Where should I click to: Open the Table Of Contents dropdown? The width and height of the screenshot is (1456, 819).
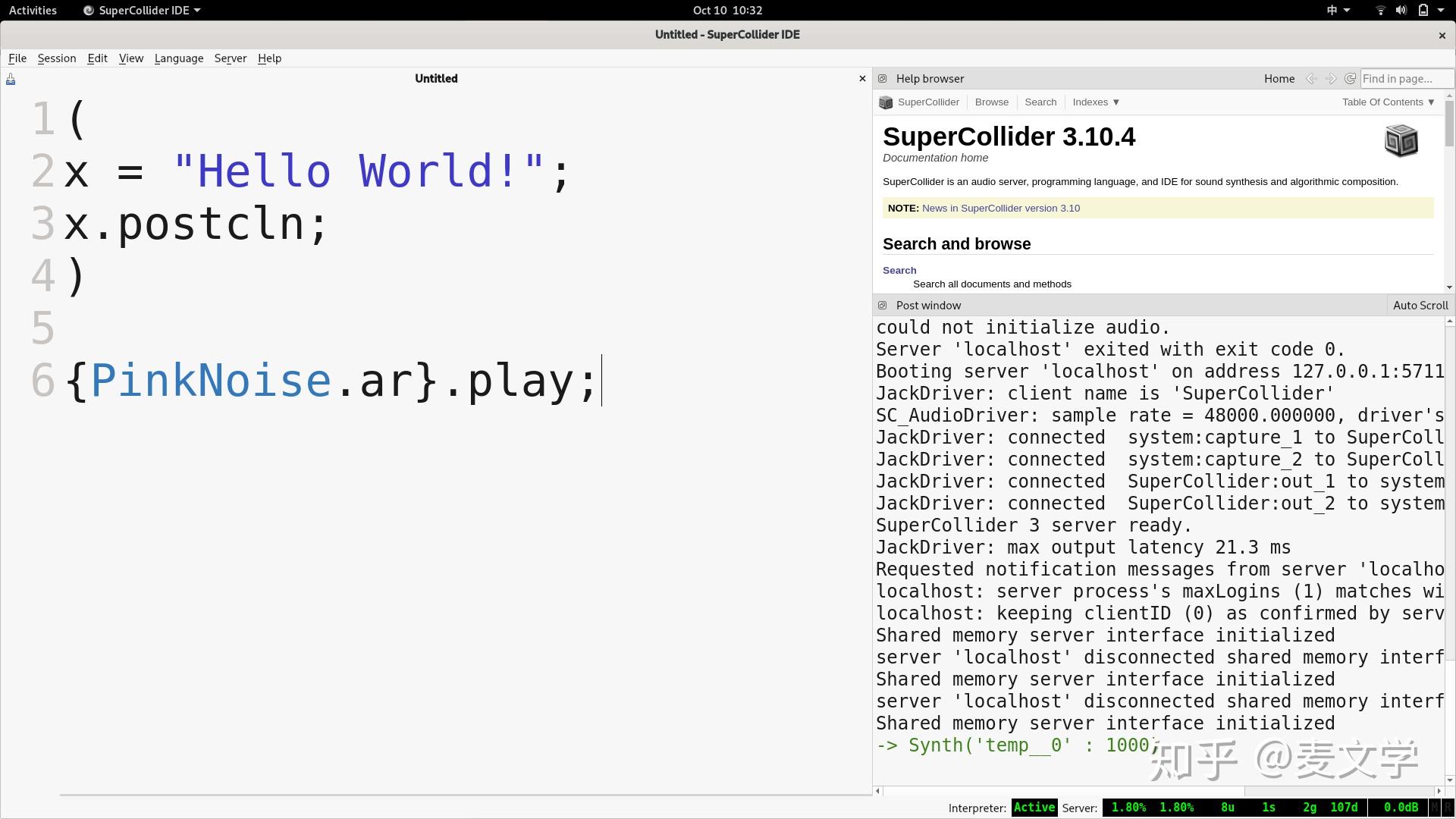(x=1387, y=102)
